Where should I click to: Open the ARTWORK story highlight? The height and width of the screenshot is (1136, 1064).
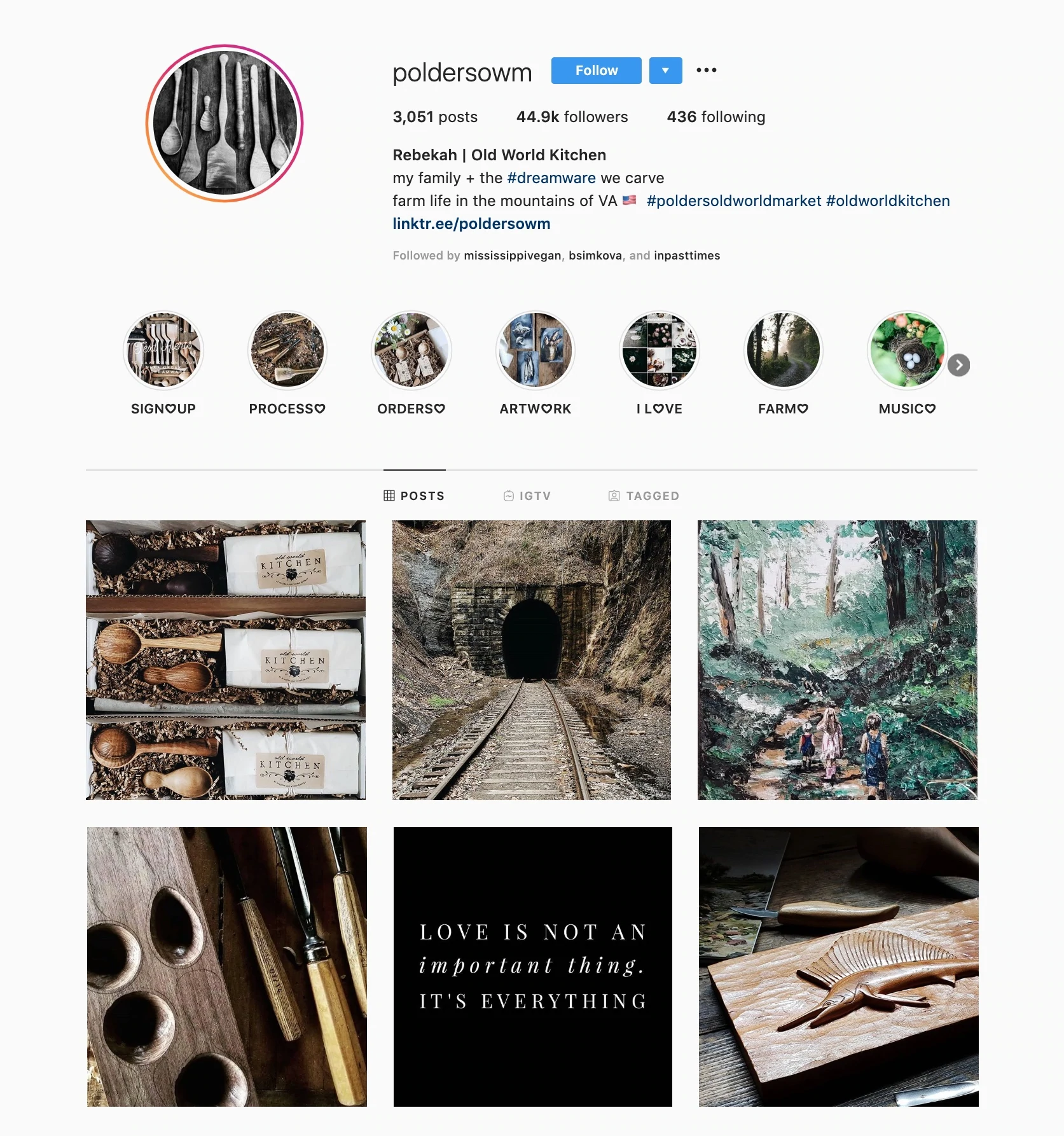coord(535,350)
